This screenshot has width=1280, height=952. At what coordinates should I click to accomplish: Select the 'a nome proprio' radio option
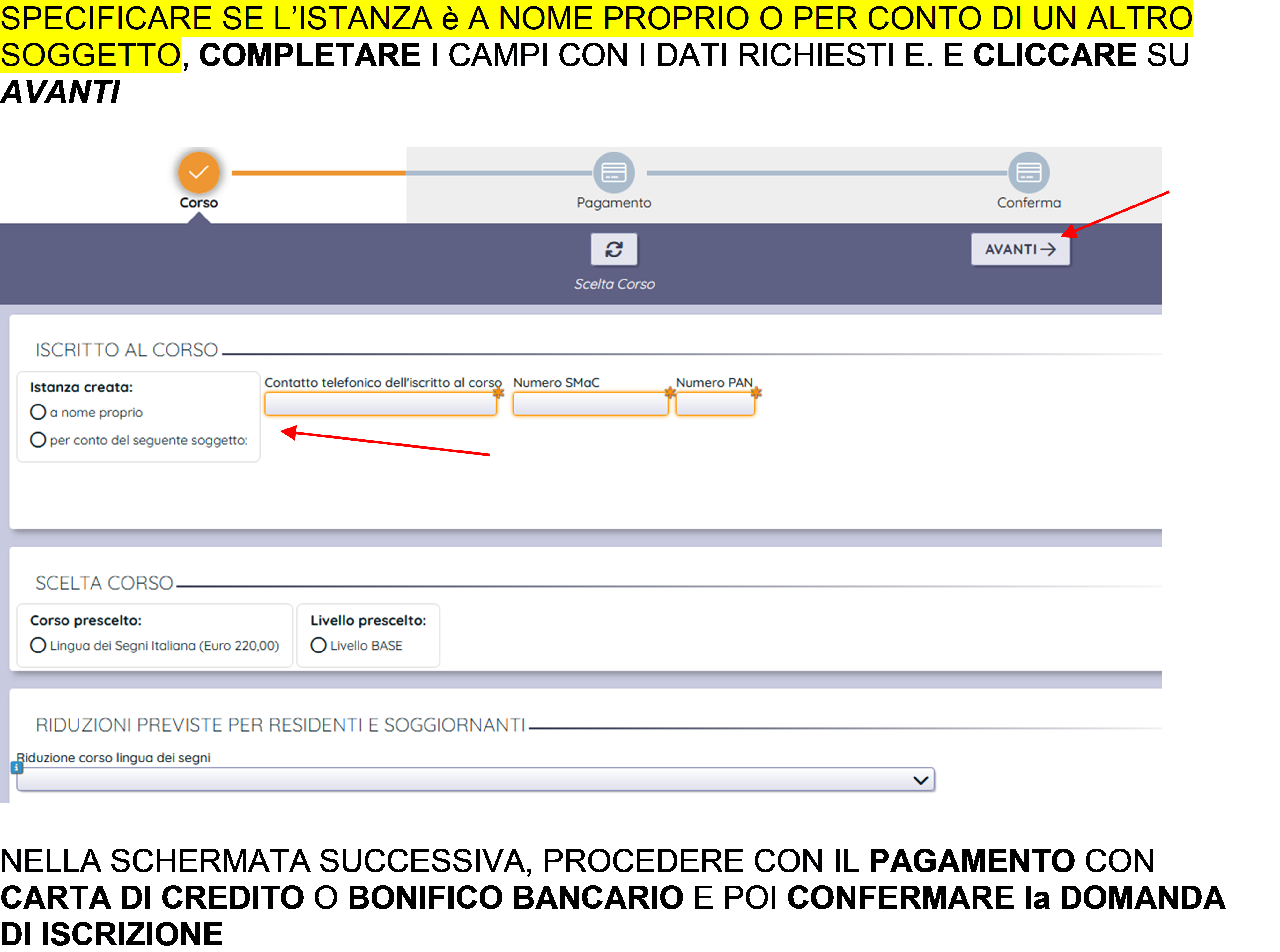click(38, 413)
